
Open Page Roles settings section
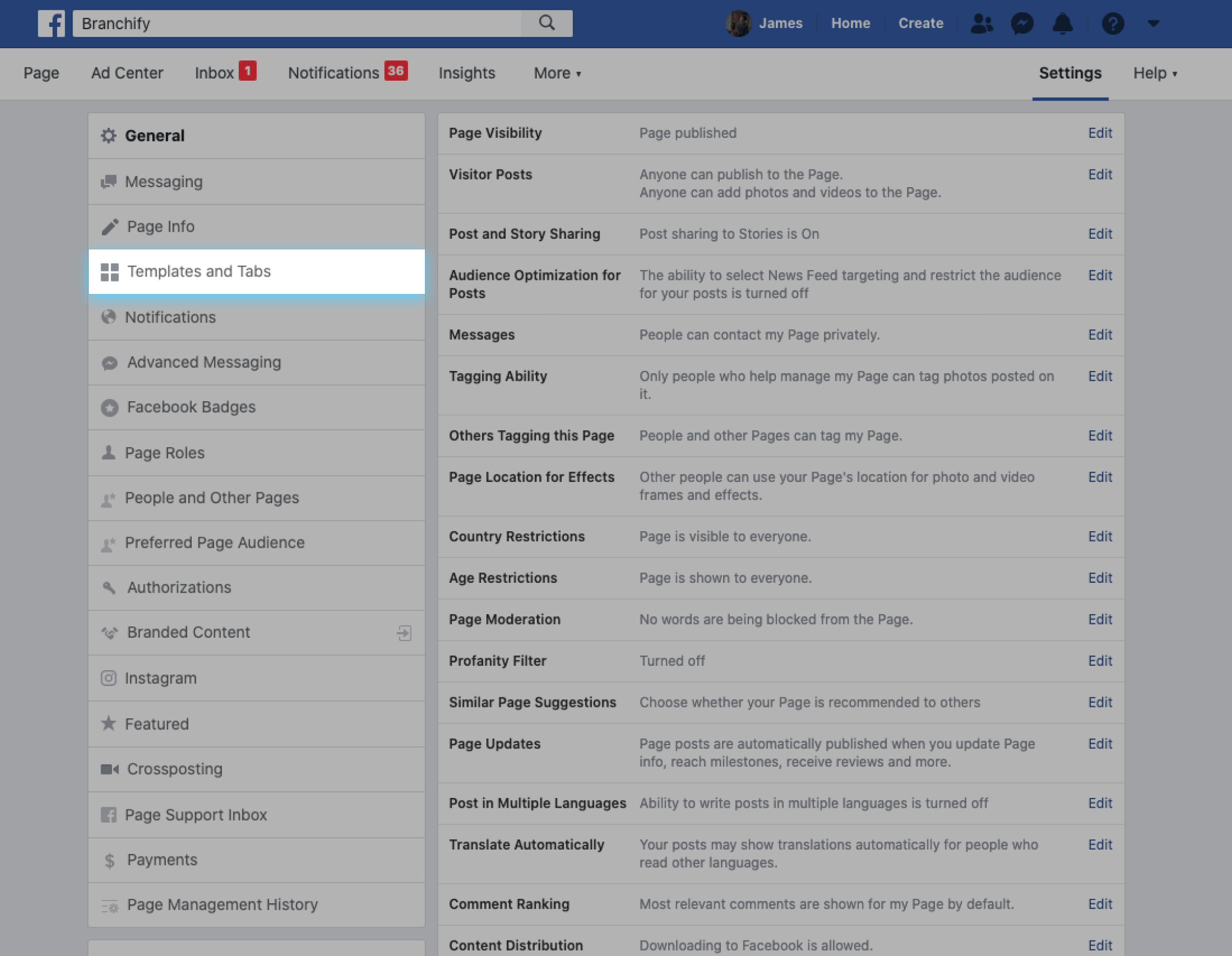click(x=165, y=453)
